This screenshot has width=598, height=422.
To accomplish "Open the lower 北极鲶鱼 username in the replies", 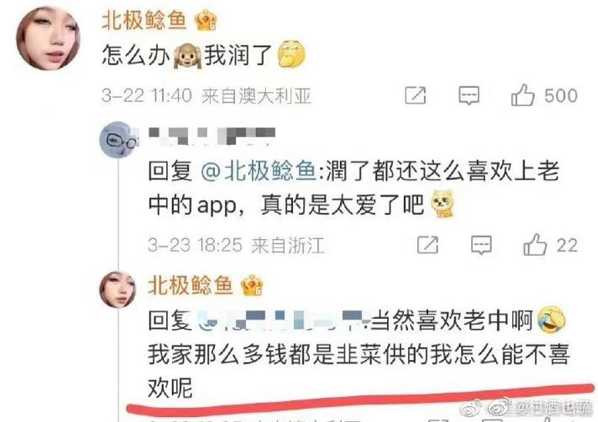I will pos(190,286).
